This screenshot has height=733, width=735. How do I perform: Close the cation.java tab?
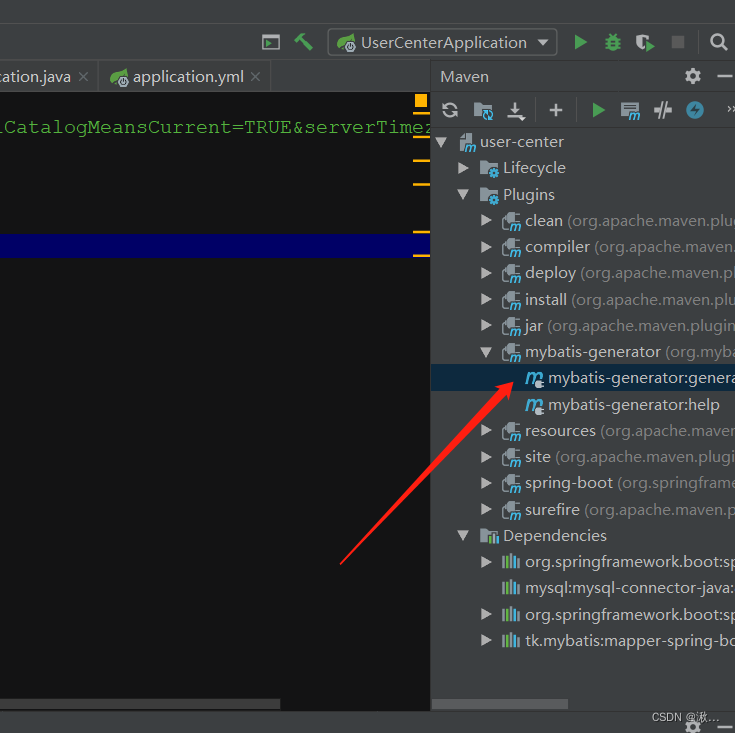83,76
